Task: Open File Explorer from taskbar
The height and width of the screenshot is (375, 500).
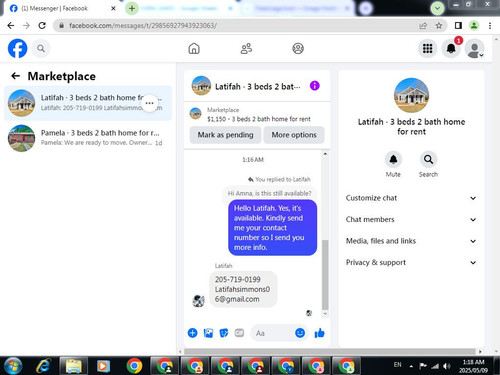Action: click(74, 366)
